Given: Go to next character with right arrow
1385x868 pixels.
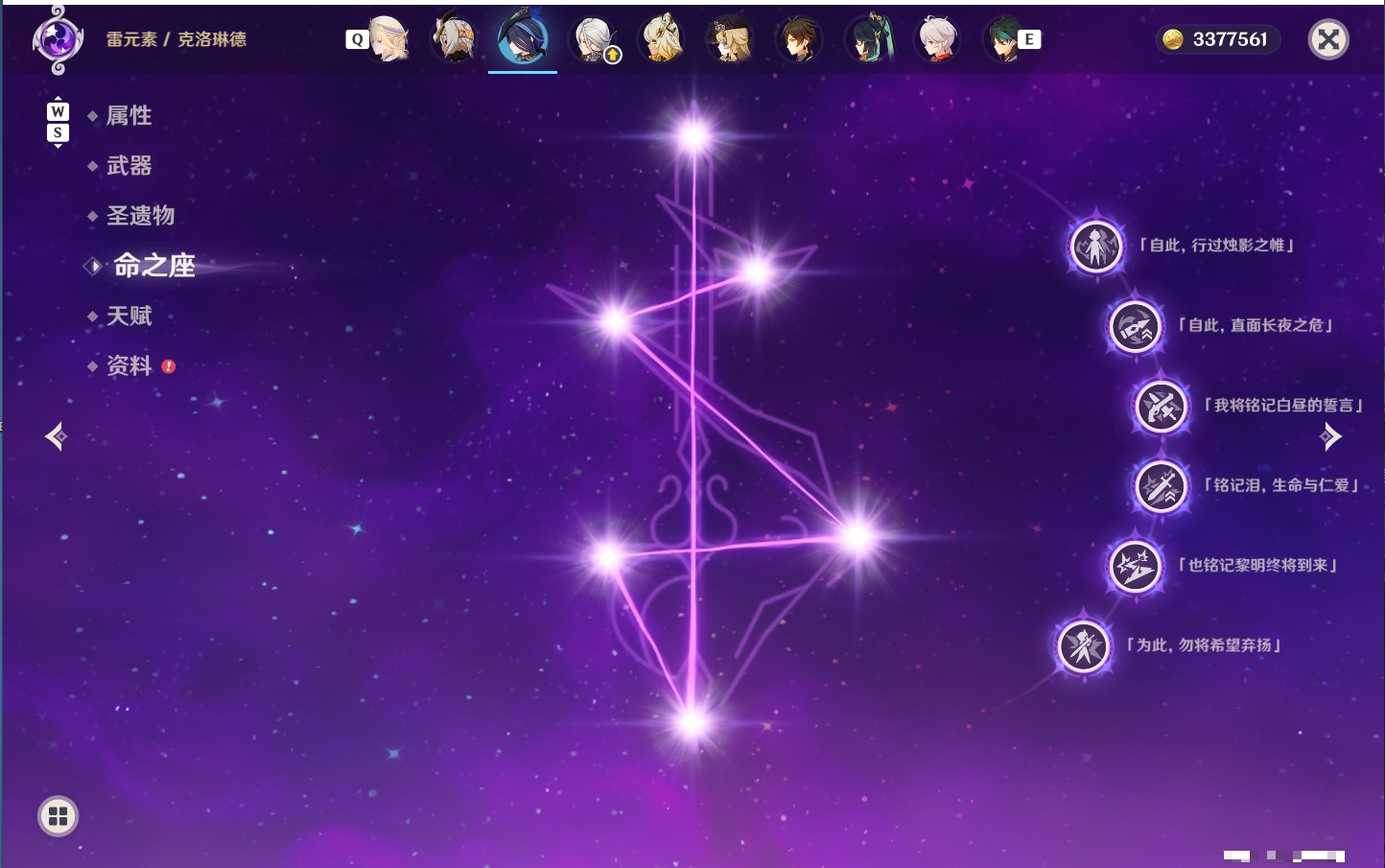Looking at the screenshot, I should point(1330,436).
